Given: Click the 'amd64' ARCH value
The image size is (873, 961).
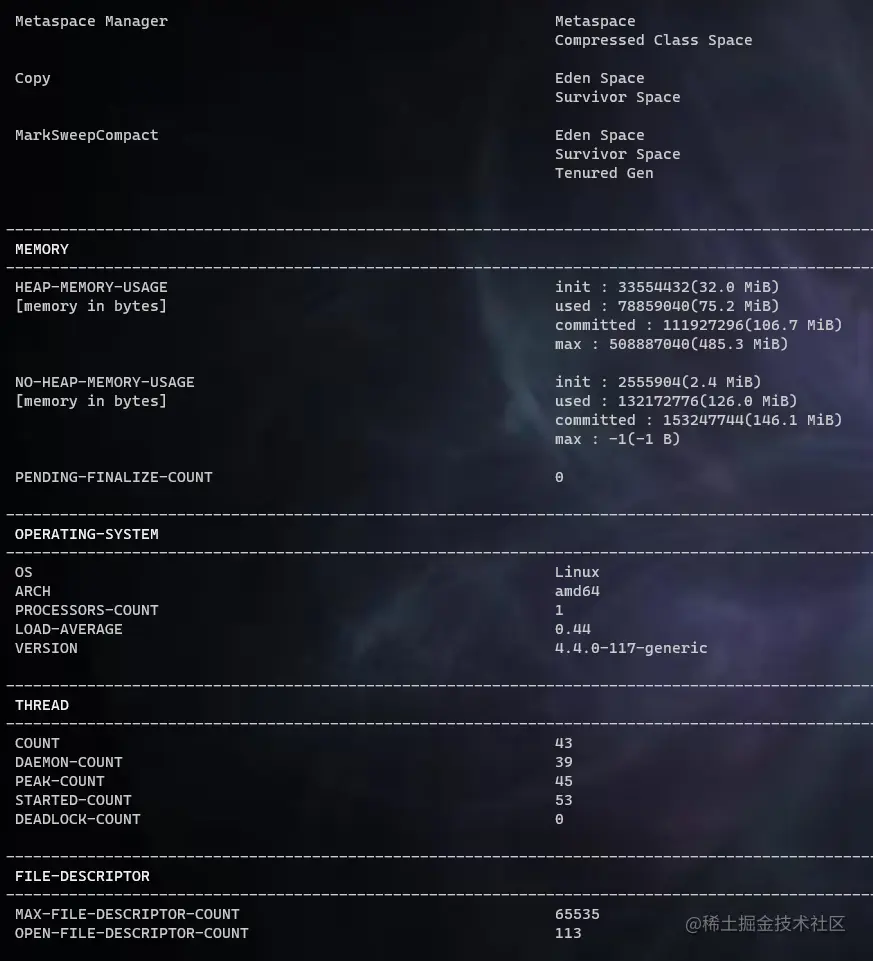Looking at the screenshot, I should coord(577,591).
